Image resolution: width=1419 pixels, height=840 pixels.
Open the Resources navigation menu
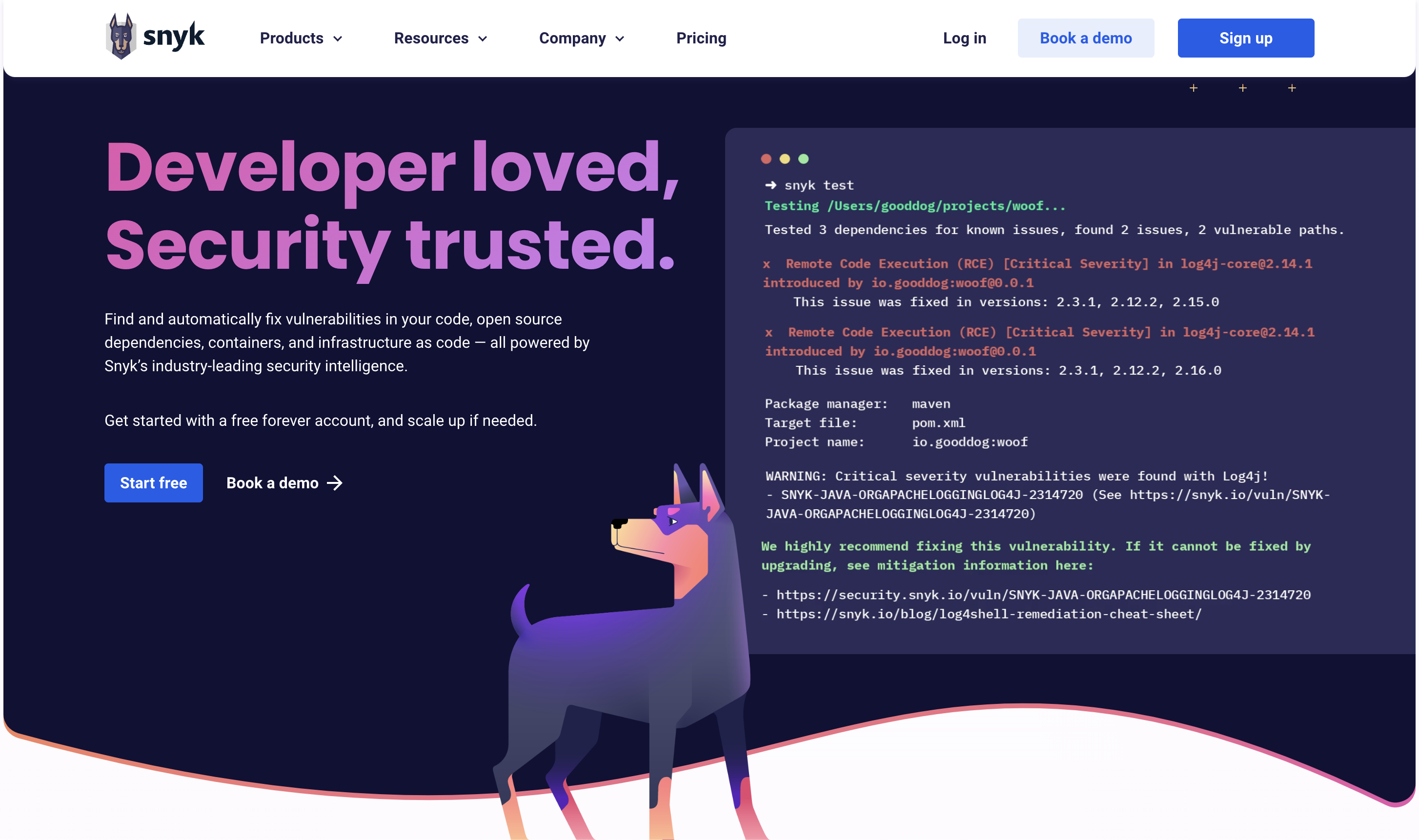click(x=441, y=38)
